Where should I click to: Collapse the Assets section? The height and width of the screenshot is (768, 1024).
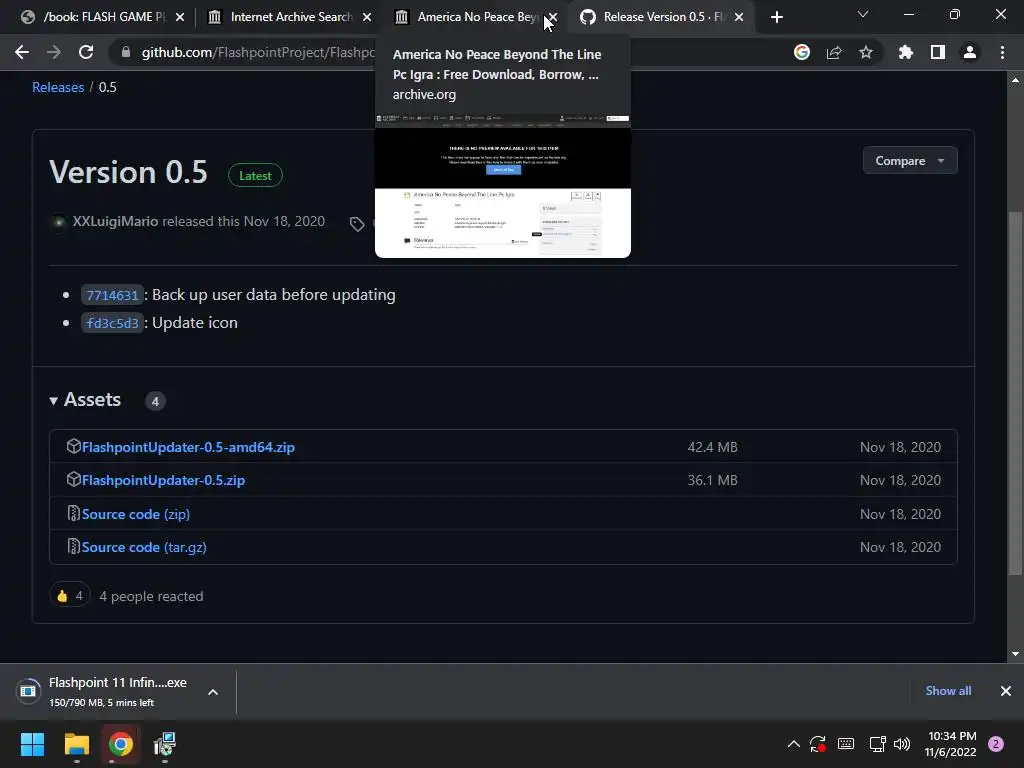pyautogui.click(x=86, y=400)
